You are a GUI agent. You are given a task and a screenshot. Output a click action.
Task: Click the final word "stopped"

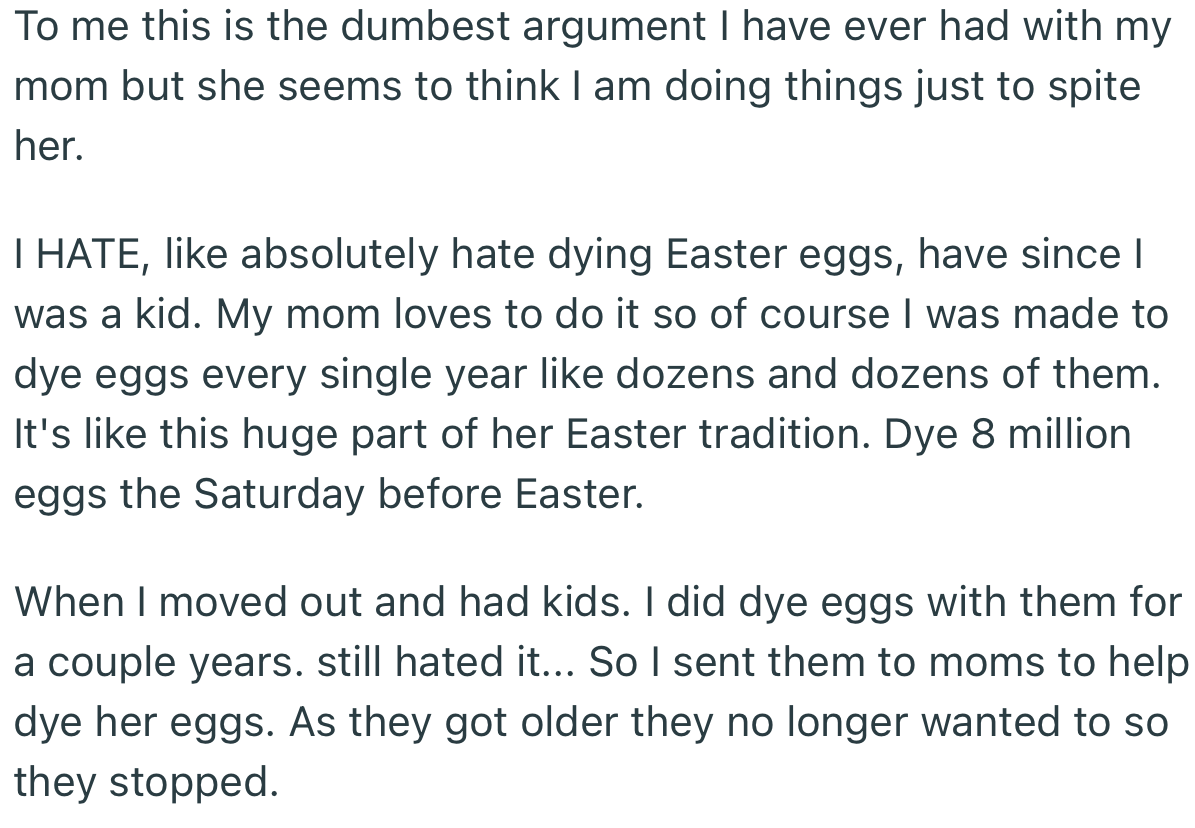pos(191,783)
